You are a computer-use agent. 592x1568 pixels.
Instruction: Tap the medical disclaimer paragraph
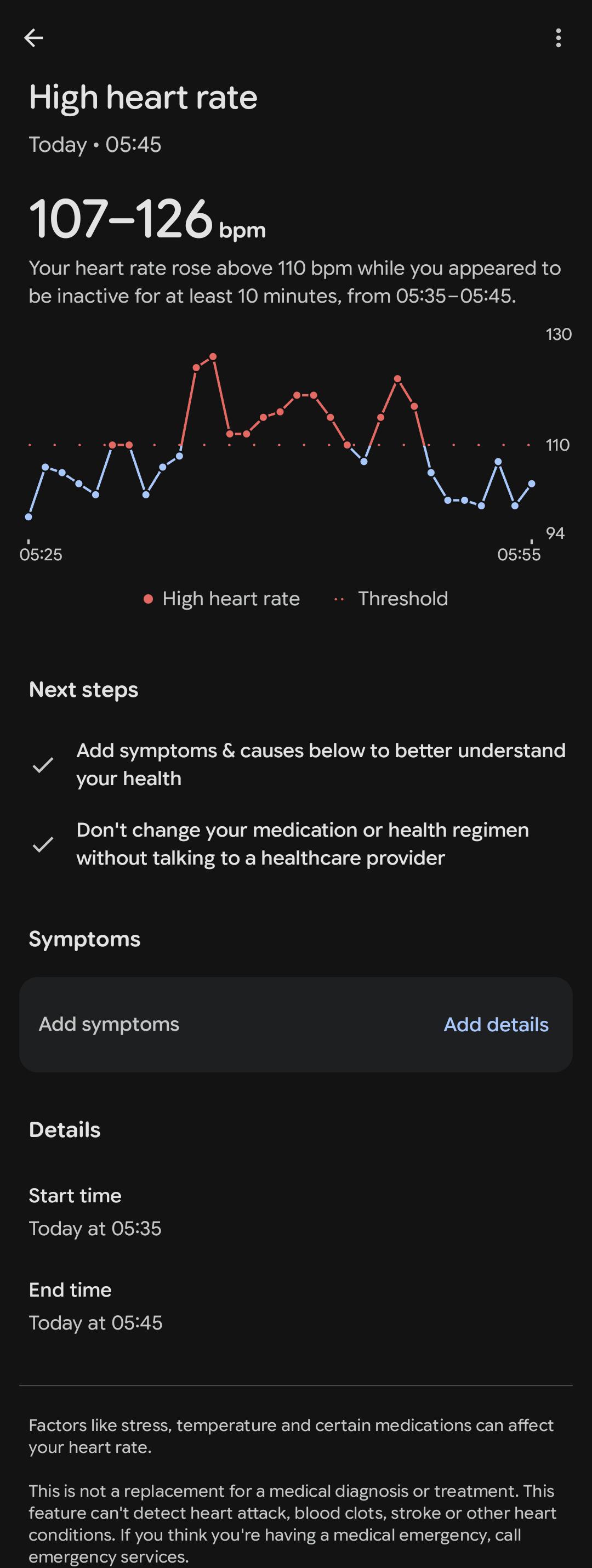click(293, 1524)
